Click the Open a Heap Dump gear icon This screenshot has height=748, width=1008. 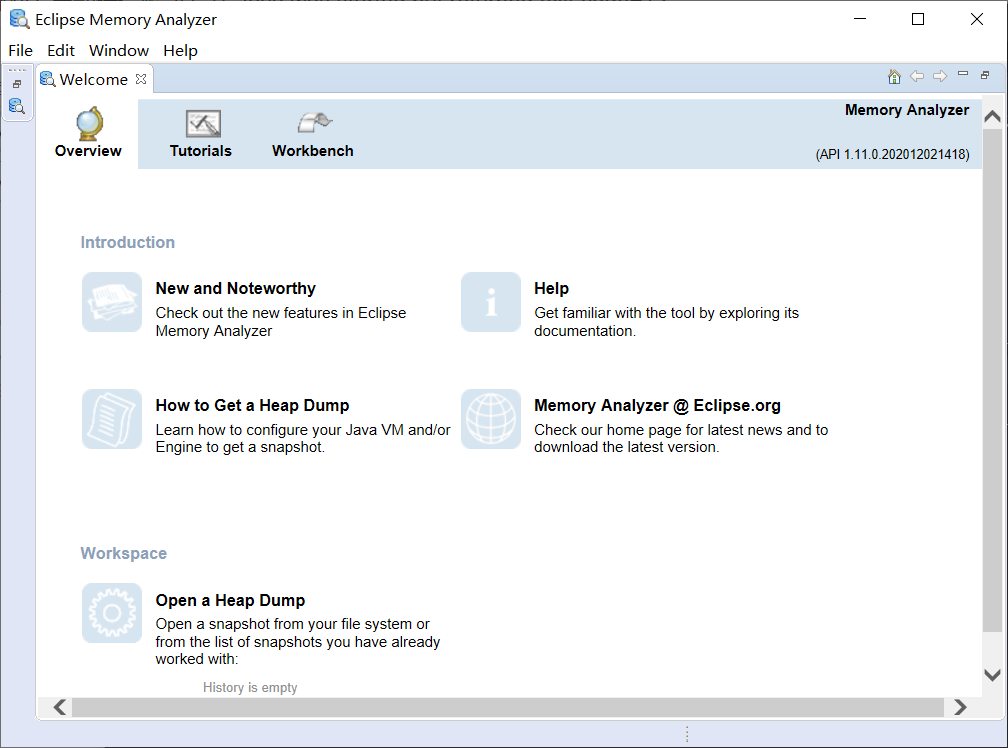click(112, 613)
